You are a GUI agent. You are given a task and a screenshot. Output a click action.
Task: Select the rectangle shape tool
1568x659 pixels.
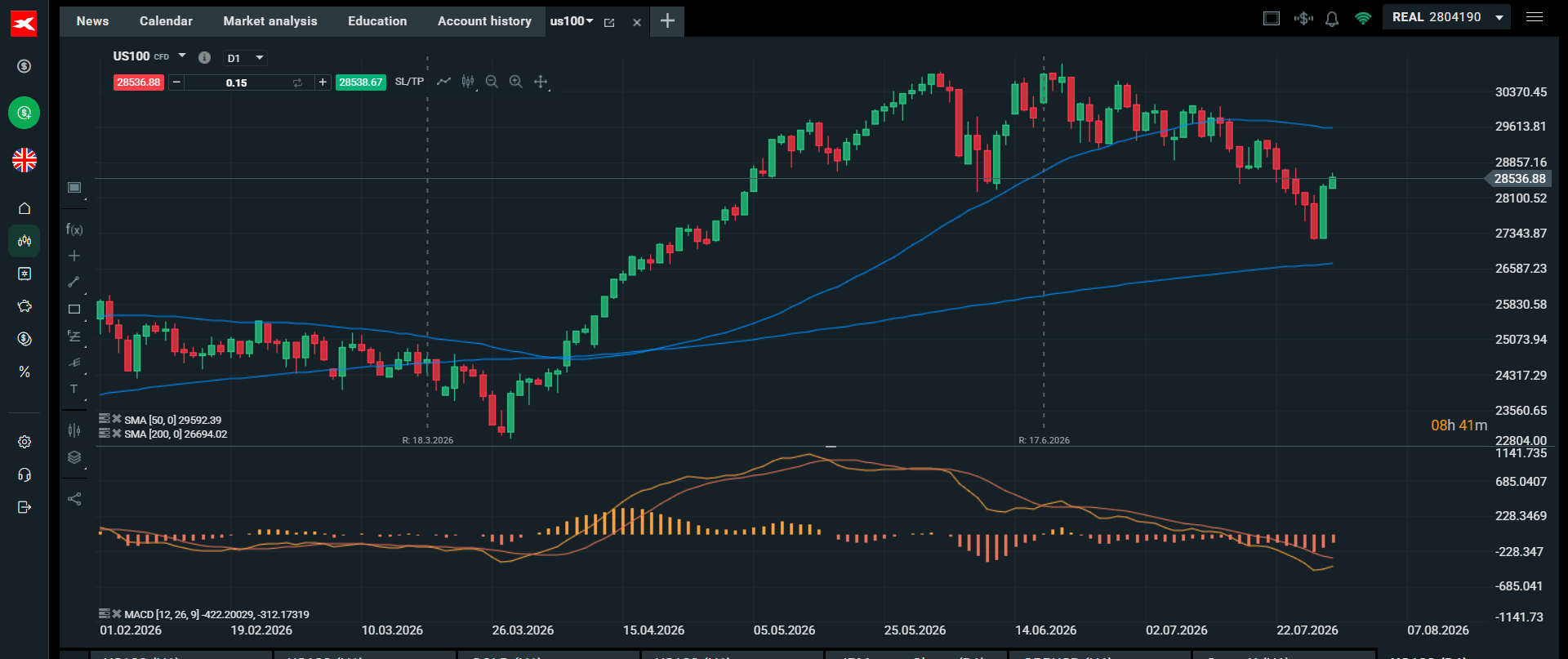(74, 309)
